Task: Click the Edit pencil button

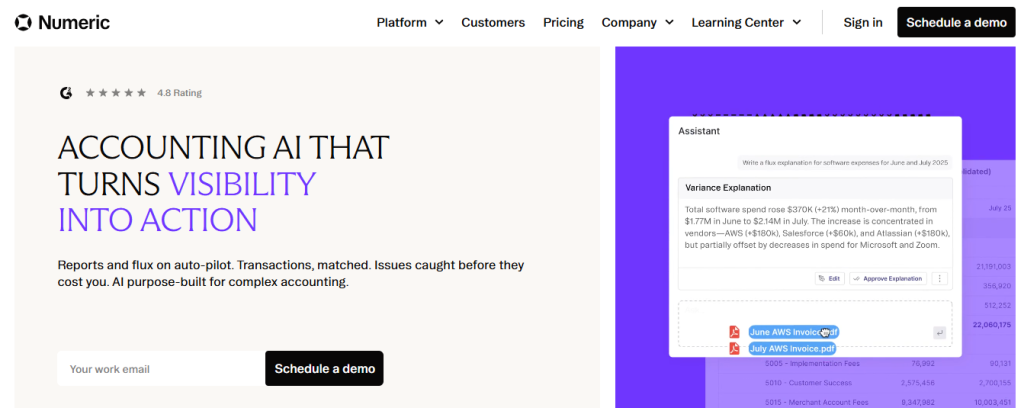Action: pos(829,278)
